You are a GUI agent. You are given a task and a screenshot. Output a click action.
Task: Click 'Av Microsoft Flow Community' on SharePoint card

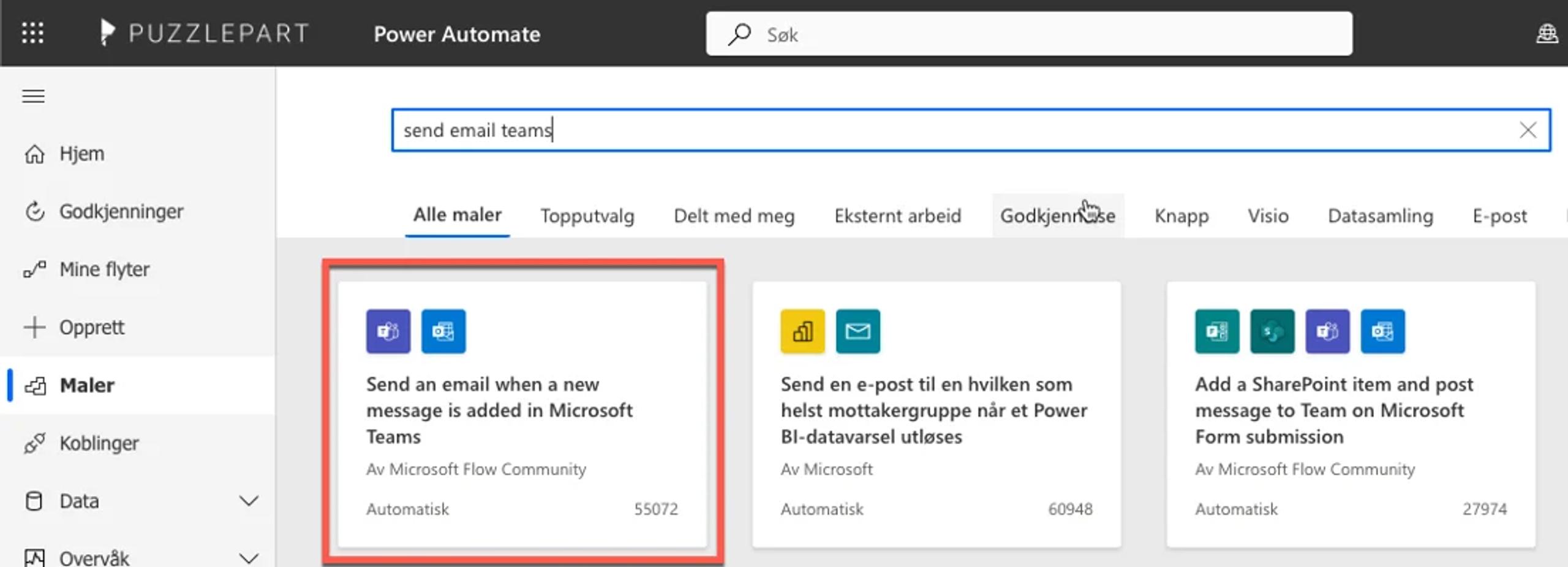click(x=1305, y=470)
